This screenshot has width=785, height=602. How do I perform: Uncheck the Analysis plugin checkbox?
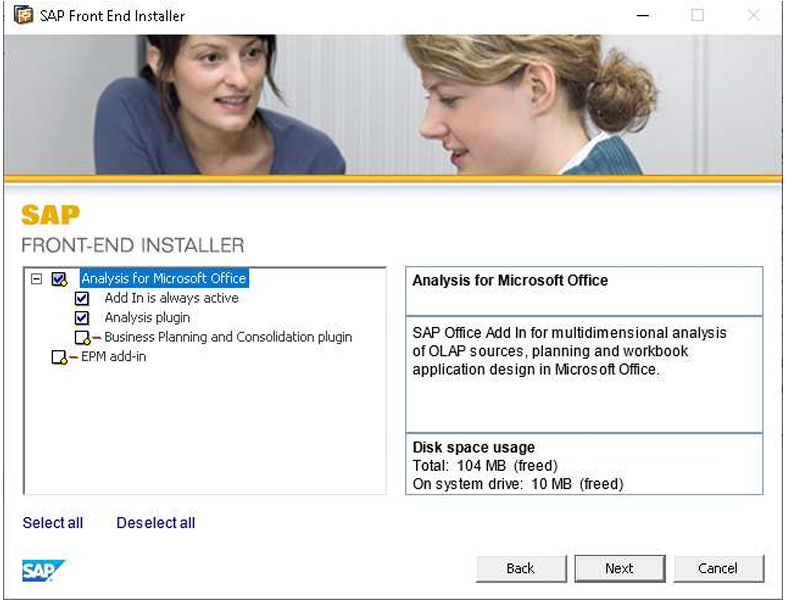(82, 318)
